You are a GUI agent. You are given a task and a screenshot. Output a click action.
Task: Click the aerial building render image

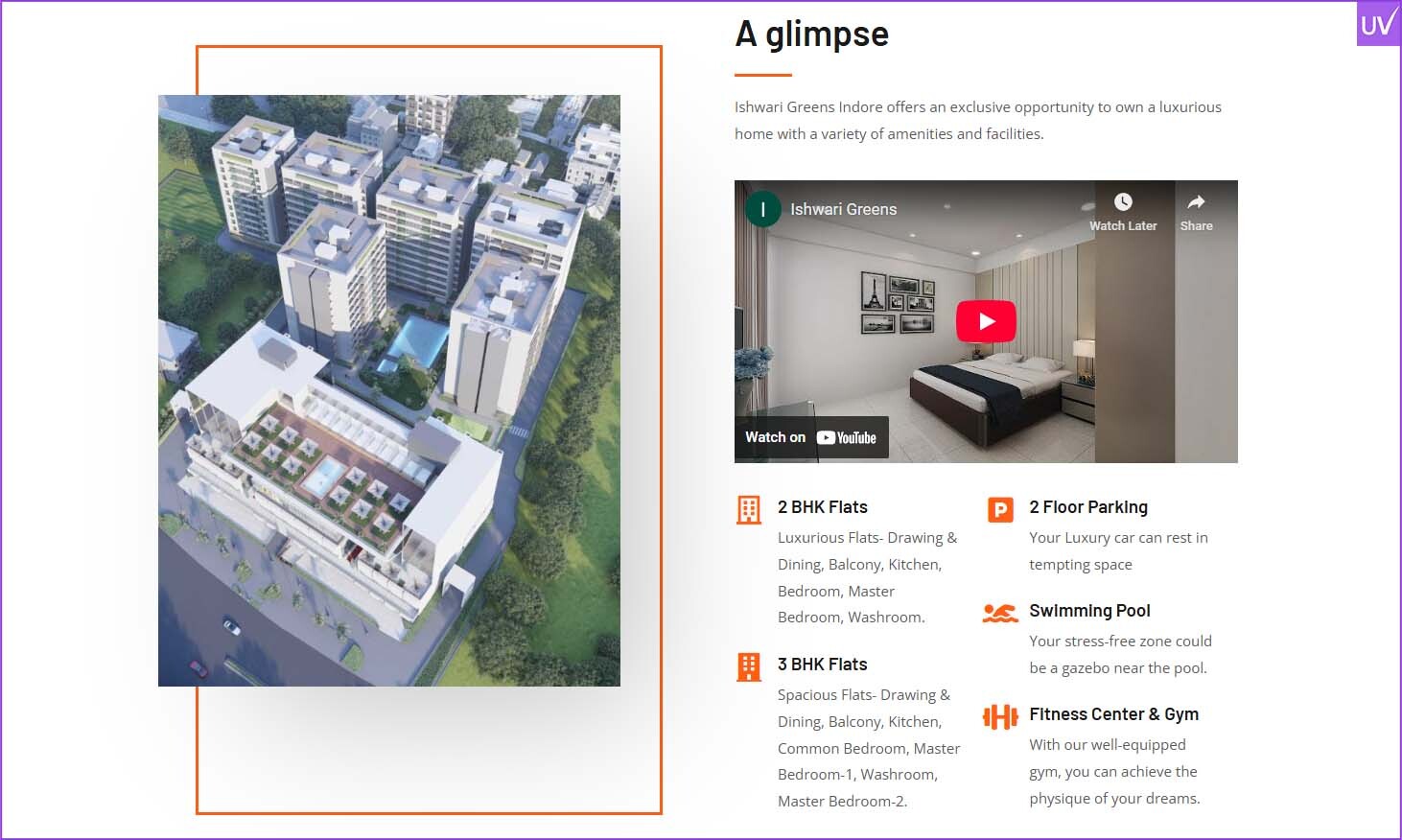click(x=389, y=390)
